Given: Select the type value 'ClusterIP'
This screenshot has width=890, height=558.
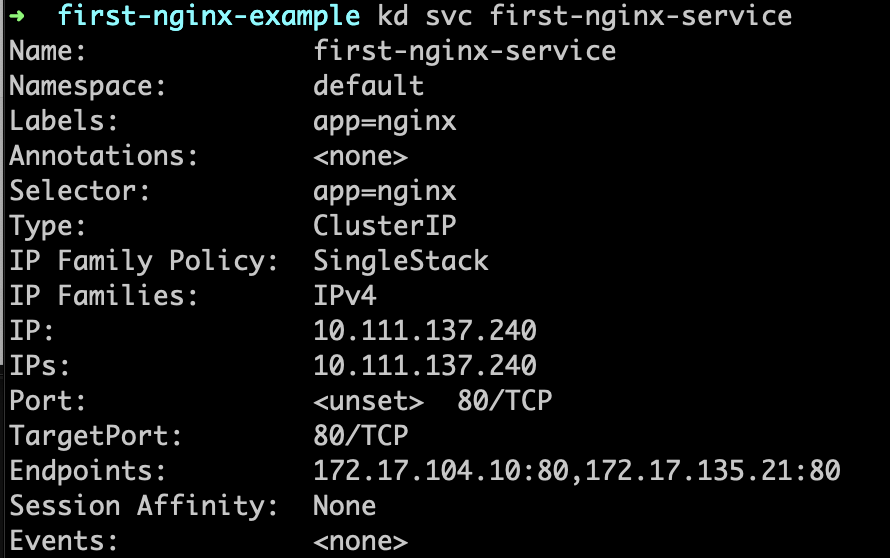Looking at the screenshot, I should (x=384, y=226).
